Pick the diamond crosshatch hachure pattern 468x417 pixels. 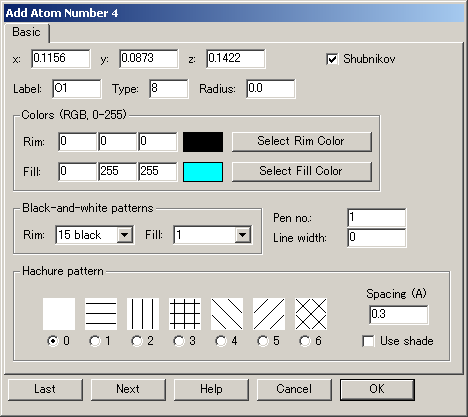[x=311, y=314]
